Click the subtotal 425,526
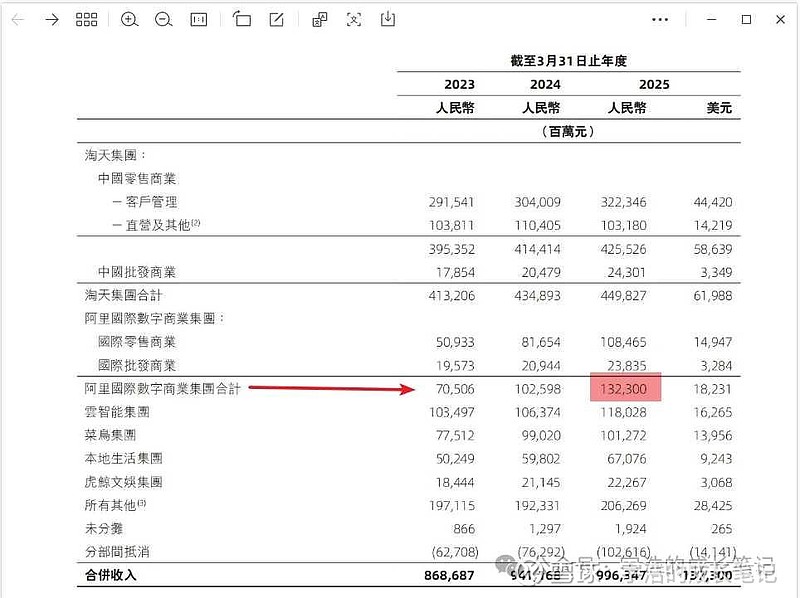 click(623, 249)
